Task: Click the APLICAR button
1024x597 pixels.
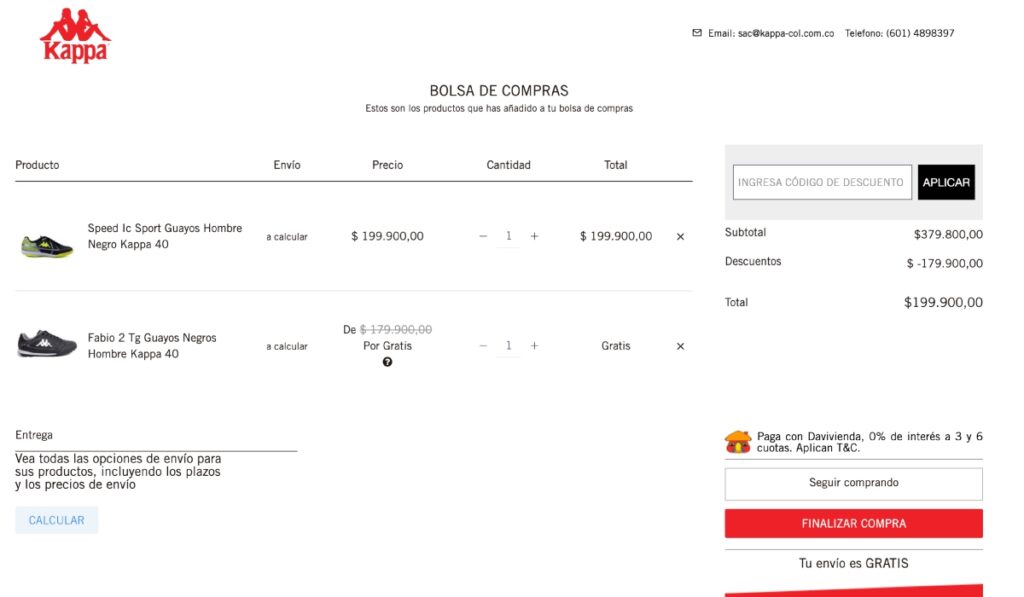Action: click(x=946, y=182)
